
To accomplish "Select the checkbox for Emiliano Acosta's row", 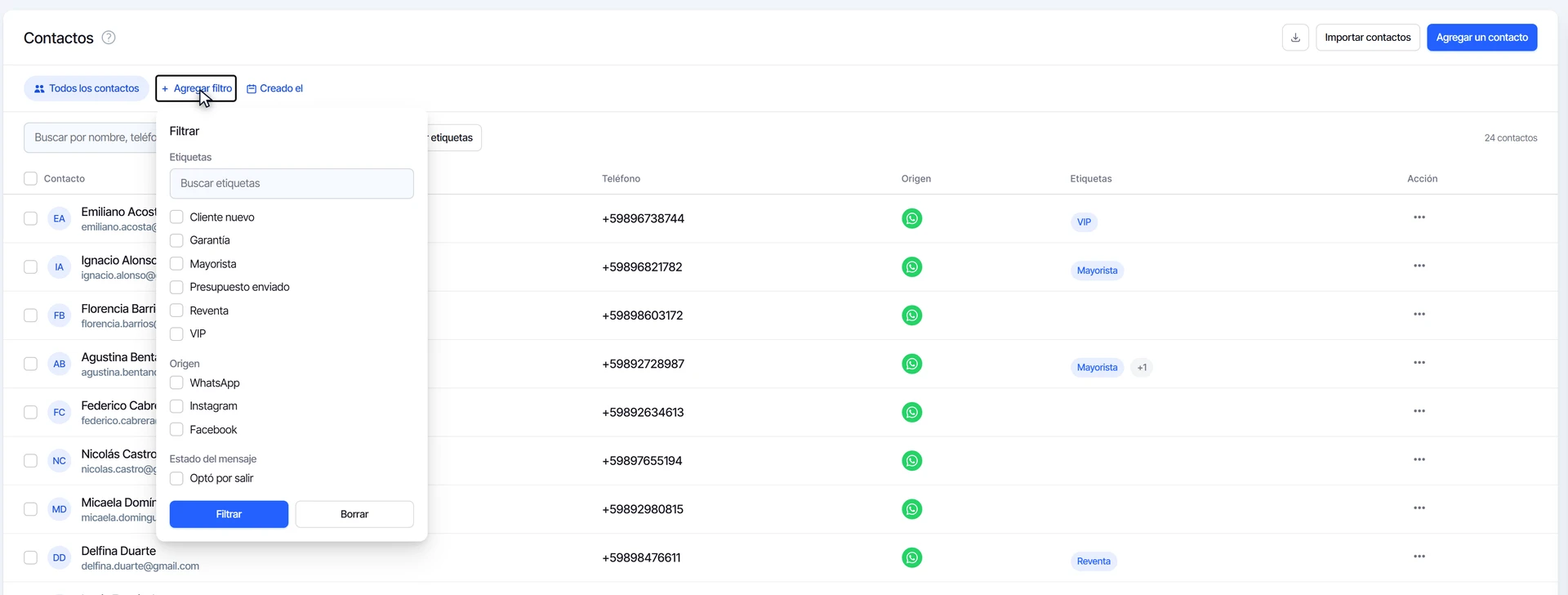I will click(x=30, y=218).
